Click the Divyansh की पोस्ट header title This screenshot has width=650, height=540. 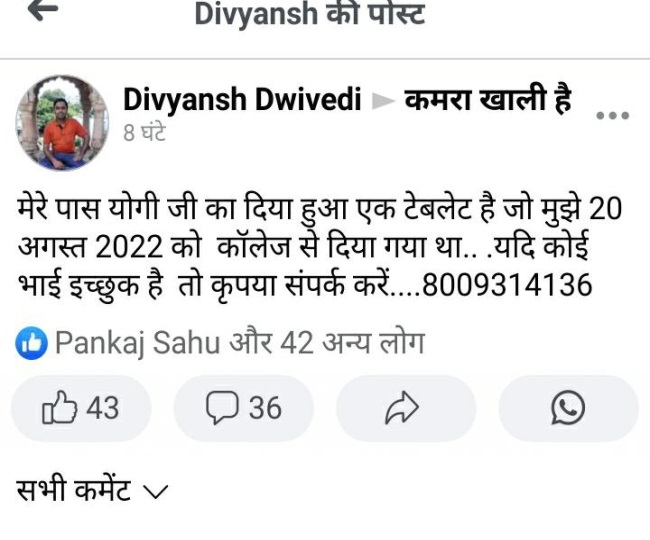click(310, 14)
